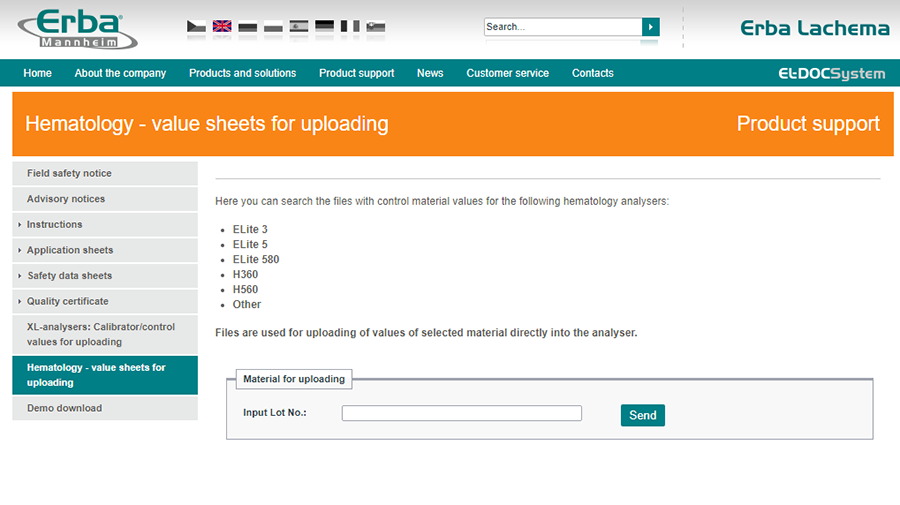This screenshot has width=900, height=505.
Task: Click the Send button
Action: click(x=642, y=415)
